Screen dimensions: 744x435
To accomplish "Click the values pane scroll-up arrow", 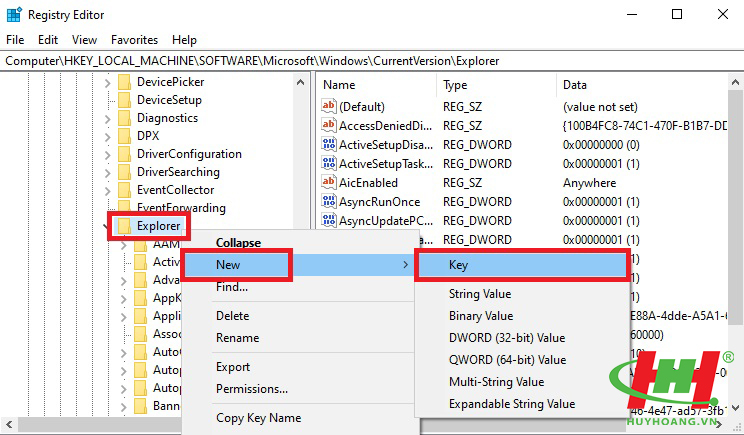I will (x=735, y=83).
